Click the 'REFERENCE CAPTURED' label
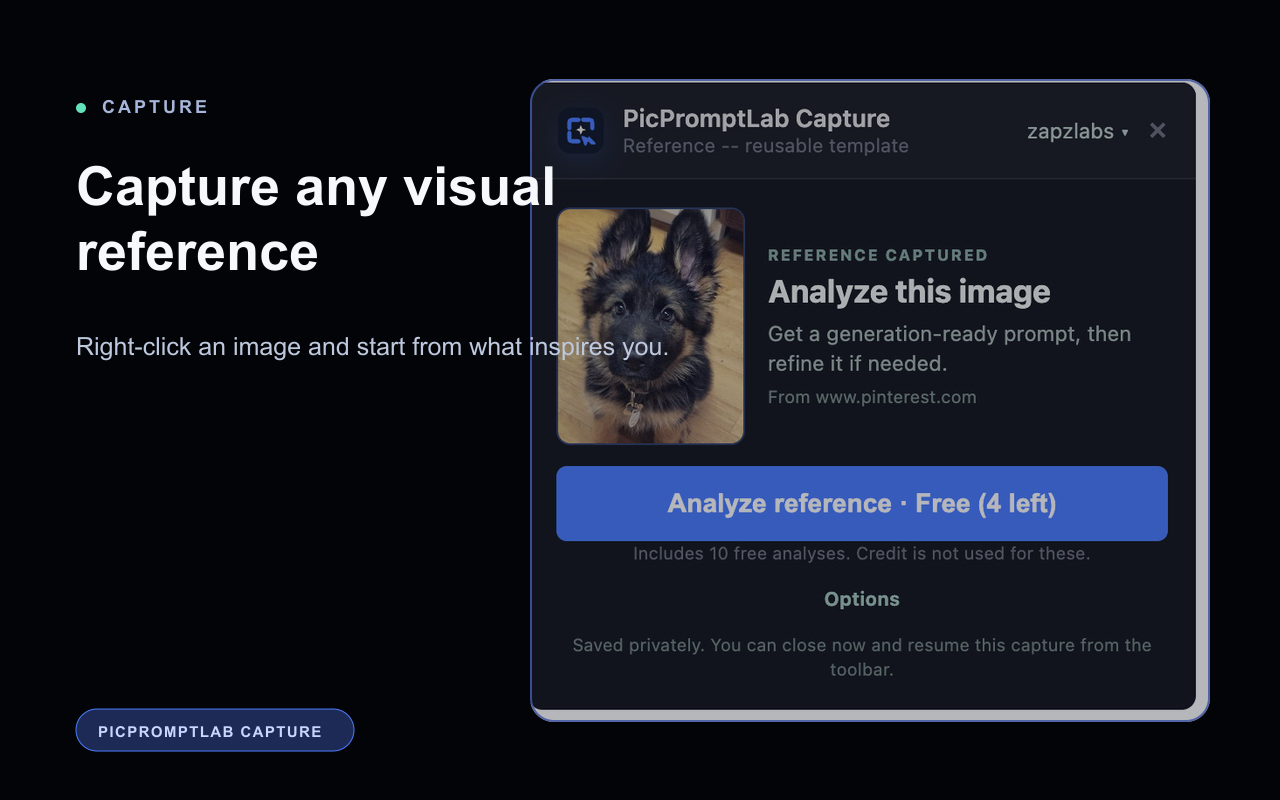The image size is (1280, 800). click(x=878, y=255)
